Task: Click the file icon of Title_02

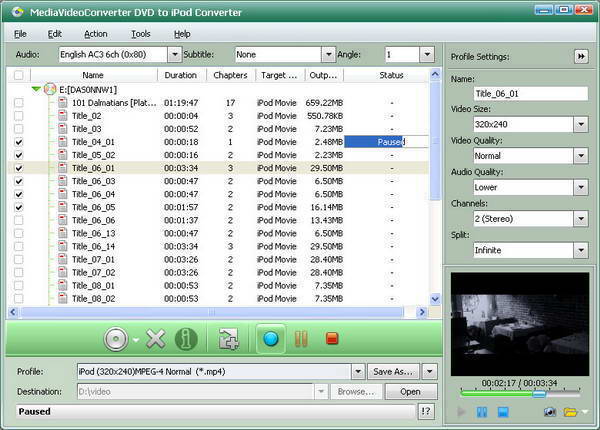Action: pyautogui.click(x=63, y=116)
